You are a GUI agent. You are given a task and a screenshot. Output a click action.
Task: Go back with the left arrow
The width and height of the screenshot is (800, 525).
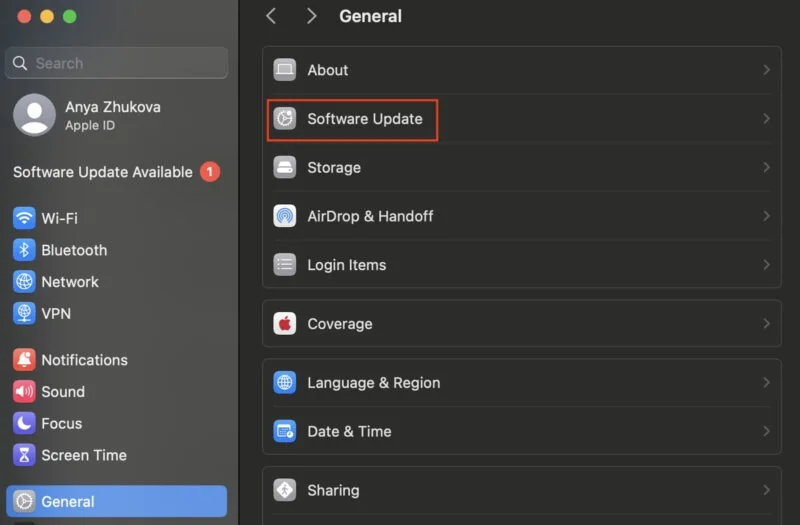click(x=271, y=16)
